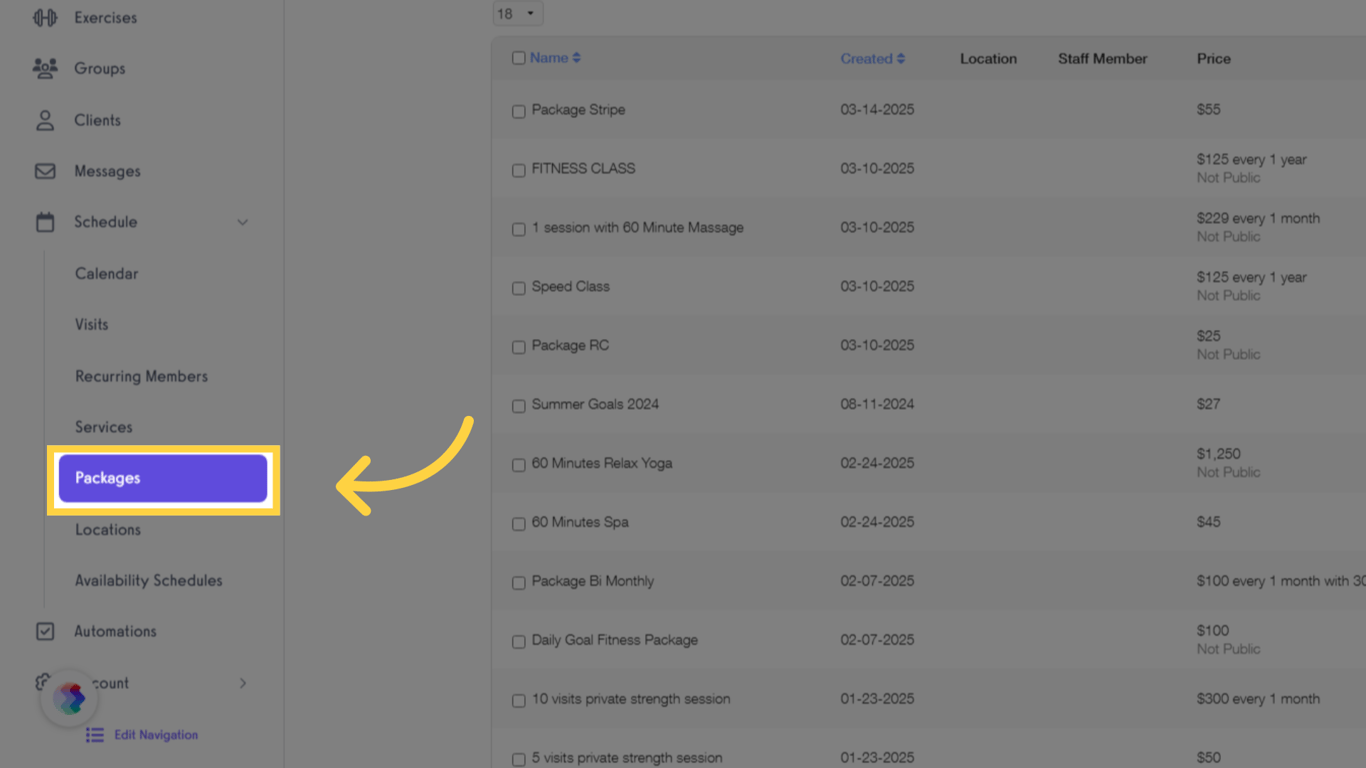Open 10 visits private strength session

pos(631,700)
